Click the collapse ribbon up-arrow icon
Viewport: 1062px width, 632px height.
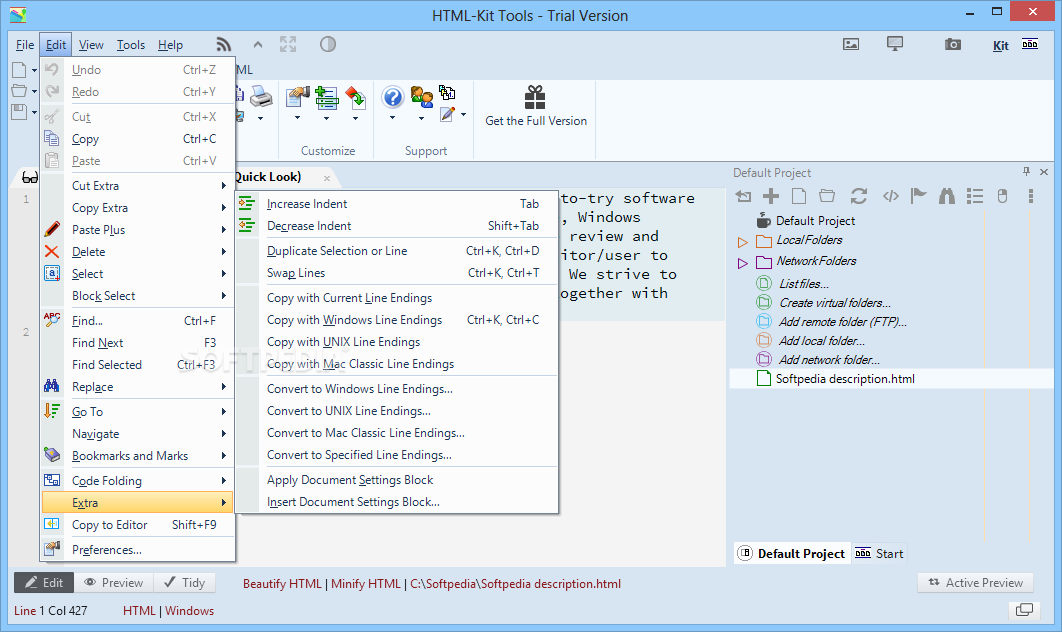257,45
